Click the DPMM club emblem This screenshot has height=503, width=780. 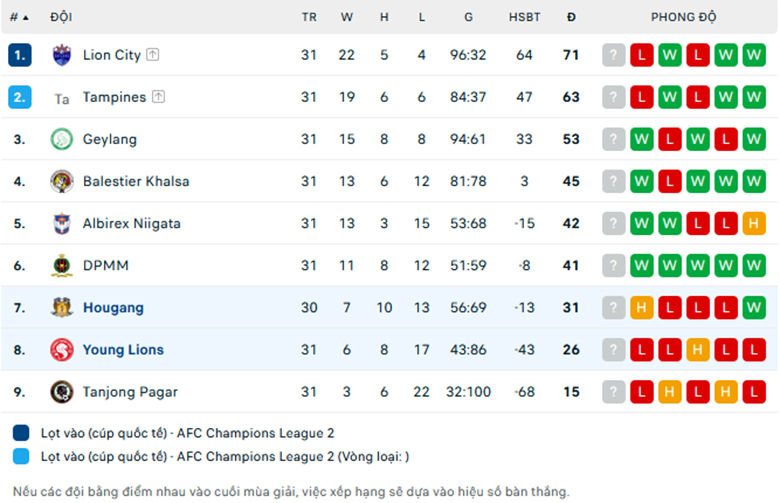62,266
